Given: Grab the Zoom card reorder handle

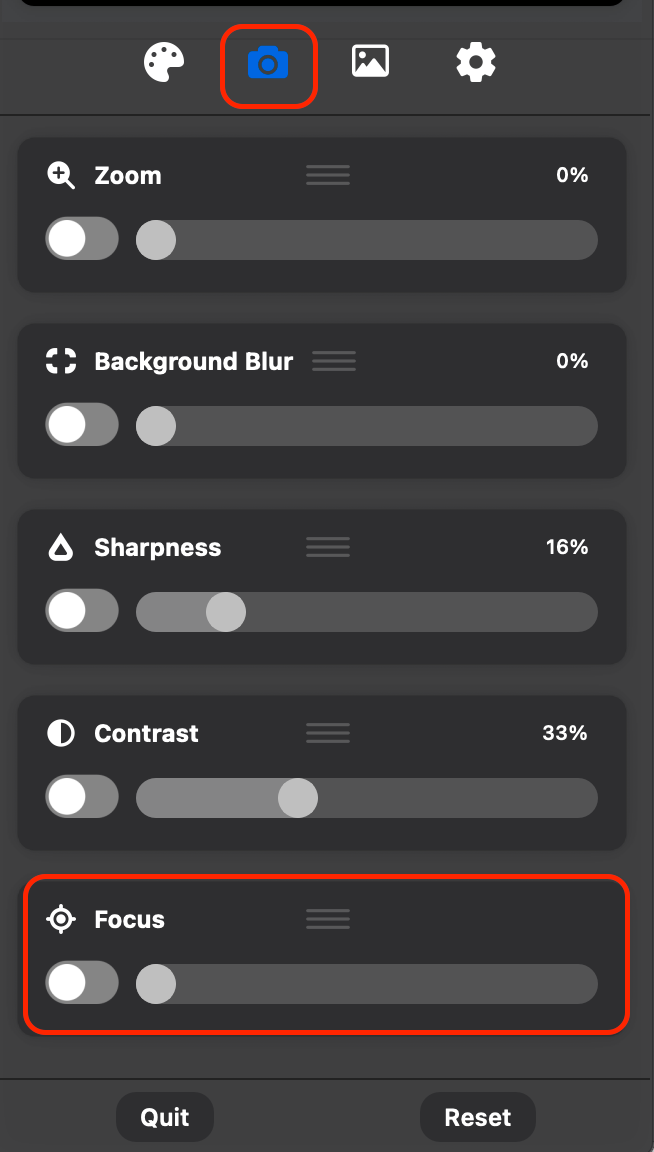Looking at the screenshot, I should point(328,176).
